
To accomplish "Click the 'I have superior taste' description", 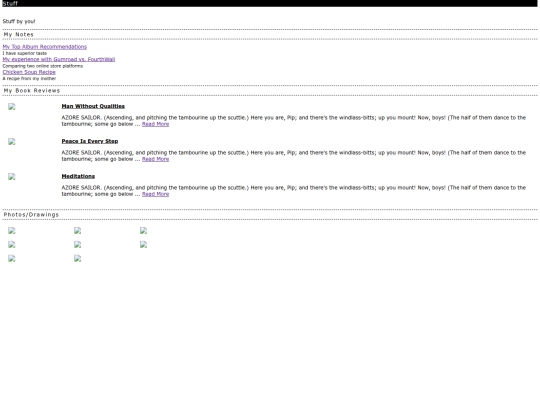I will tap(25, 53).
